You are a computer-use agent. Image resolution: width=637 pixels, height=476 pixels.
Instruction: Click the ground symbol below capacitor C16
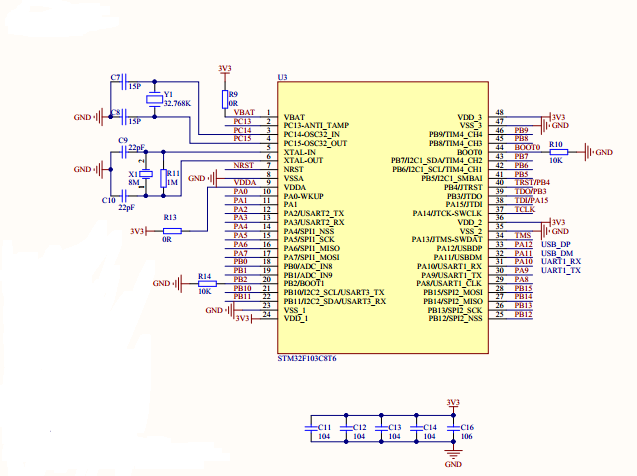coord(453,454)
